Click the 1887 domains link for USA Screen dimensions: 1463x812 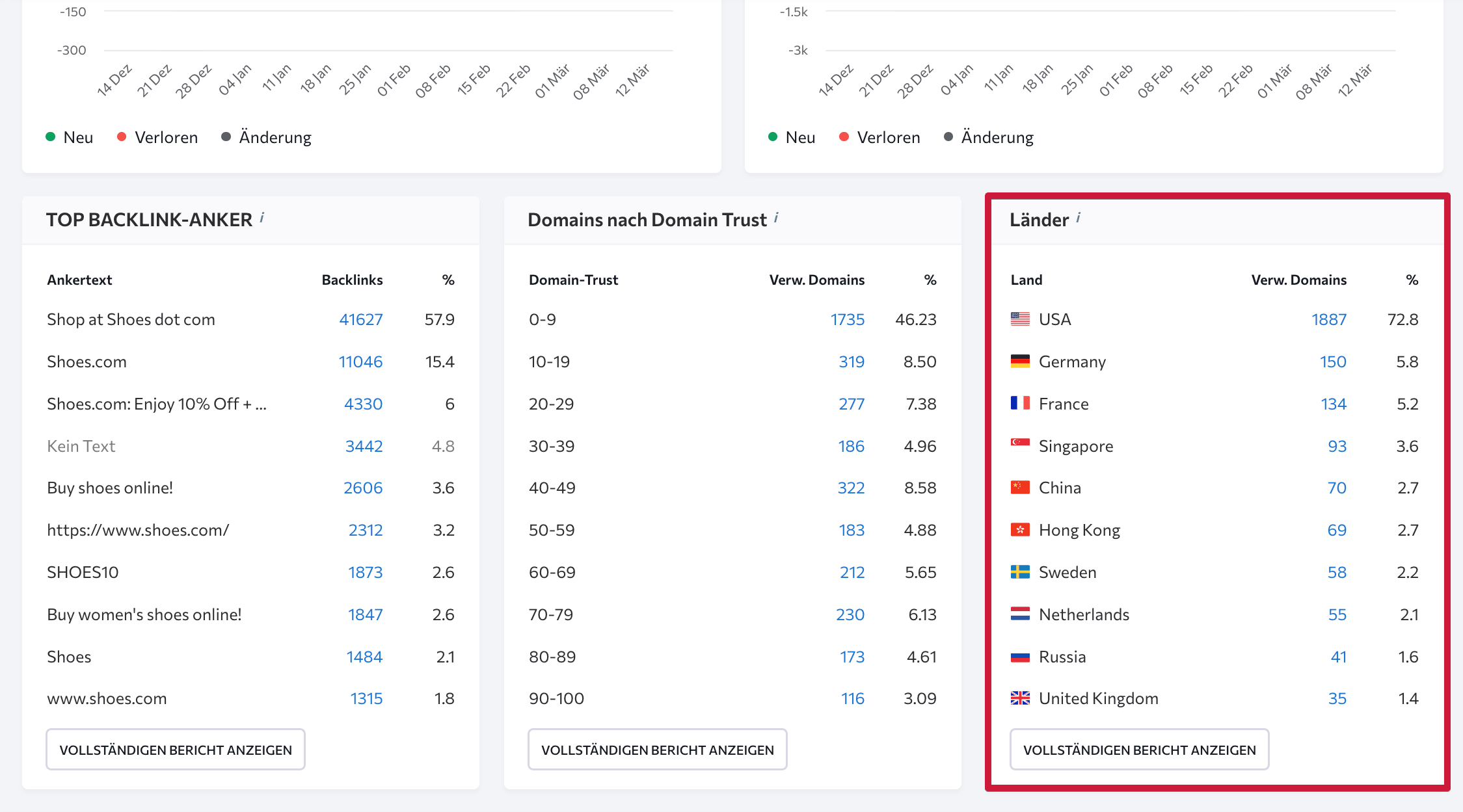(x=1328, y=319)
